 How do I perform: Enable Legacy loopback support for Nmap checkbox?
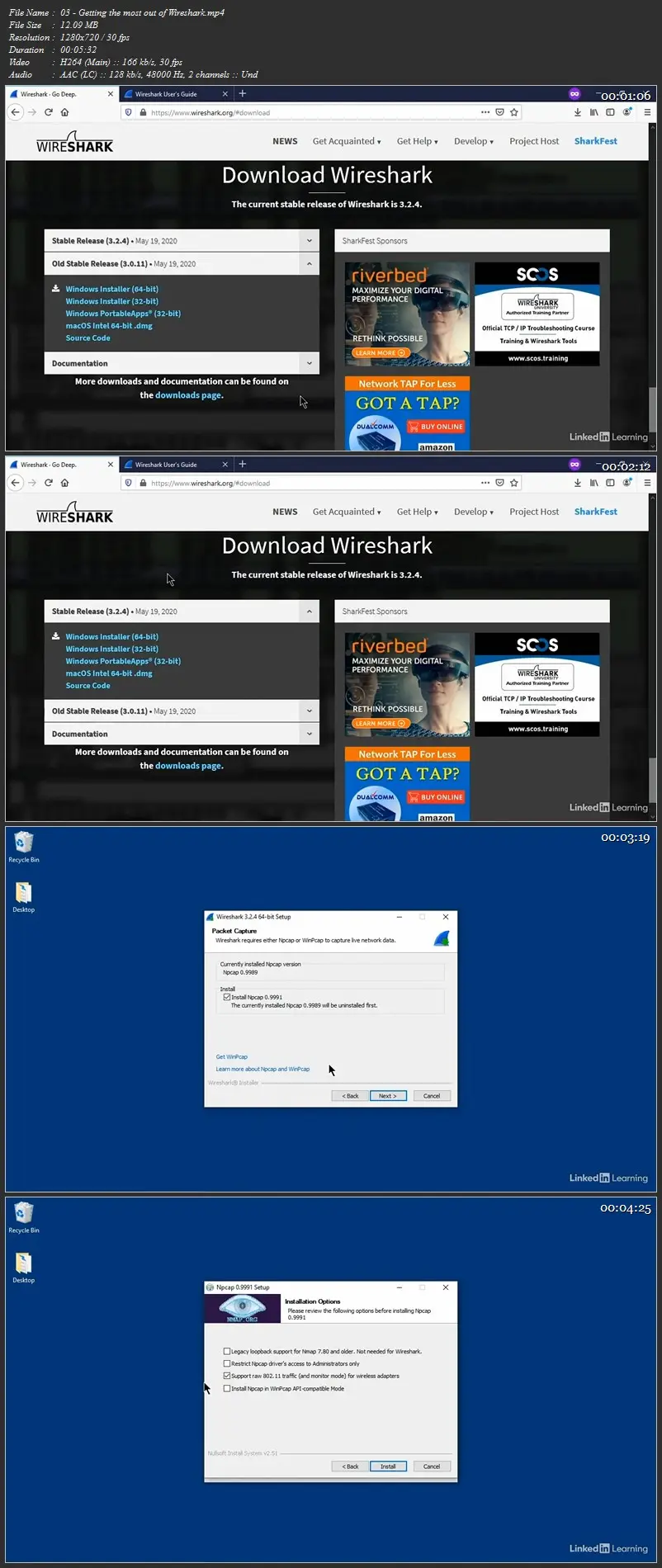227,1352
